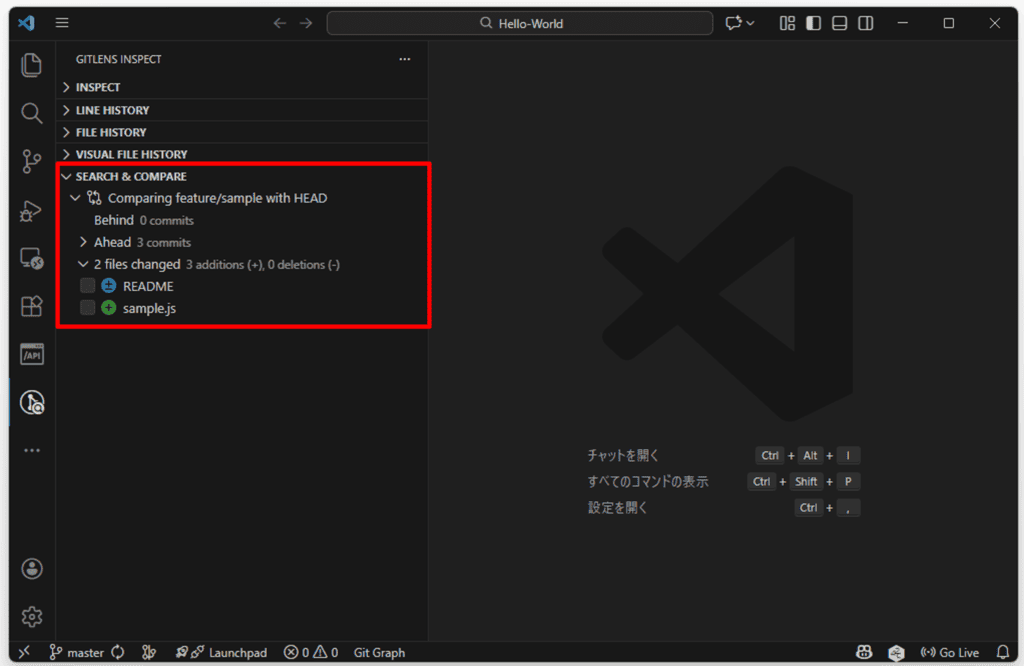The width and height of the screenshot is (1024, 666).
Task: Open the Source Control view
Action: pyautogui.click(x=31, y=161)
